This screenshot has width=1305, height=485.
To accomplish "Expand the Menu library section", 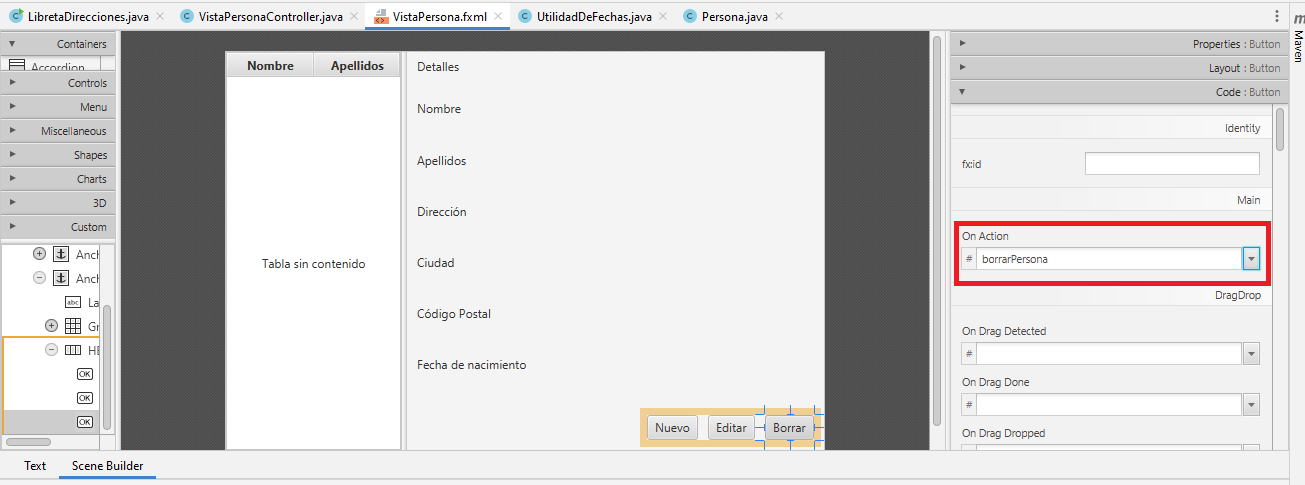I will point(57,107).
